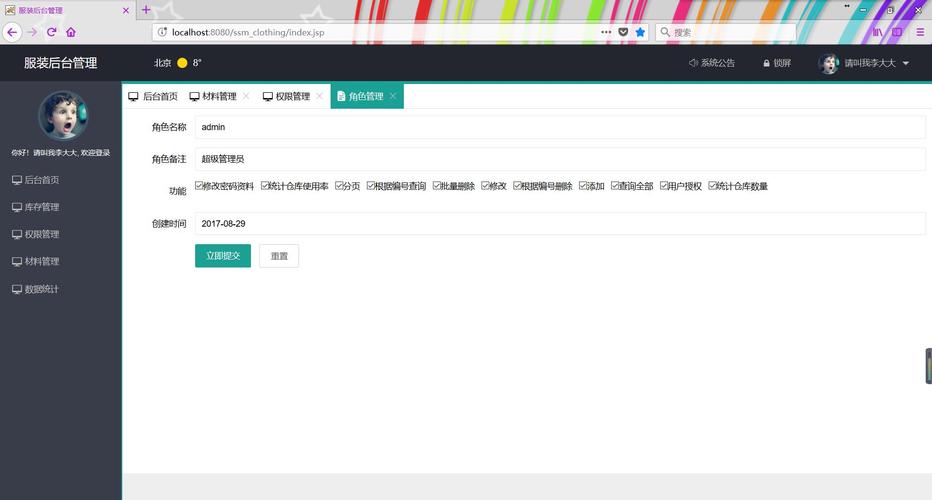Toggle 统计仓库数量 checkbox
This screenshot has height=500, width=932.
click(x=712, y=185)
